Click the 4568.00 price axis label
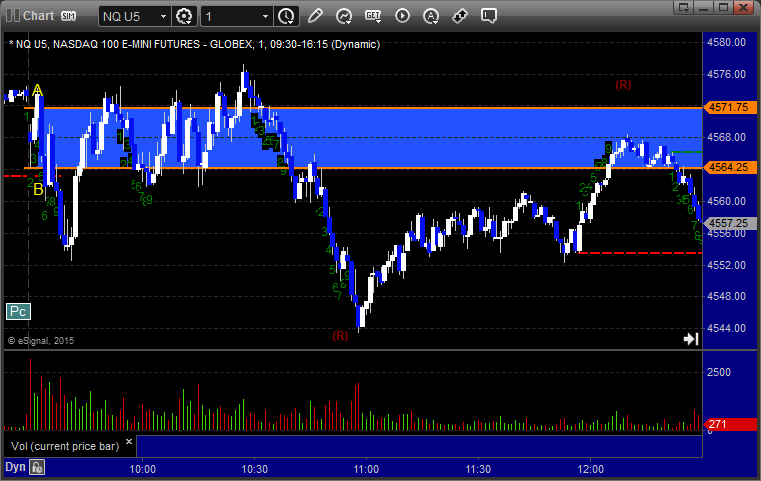 pos(727,137)
